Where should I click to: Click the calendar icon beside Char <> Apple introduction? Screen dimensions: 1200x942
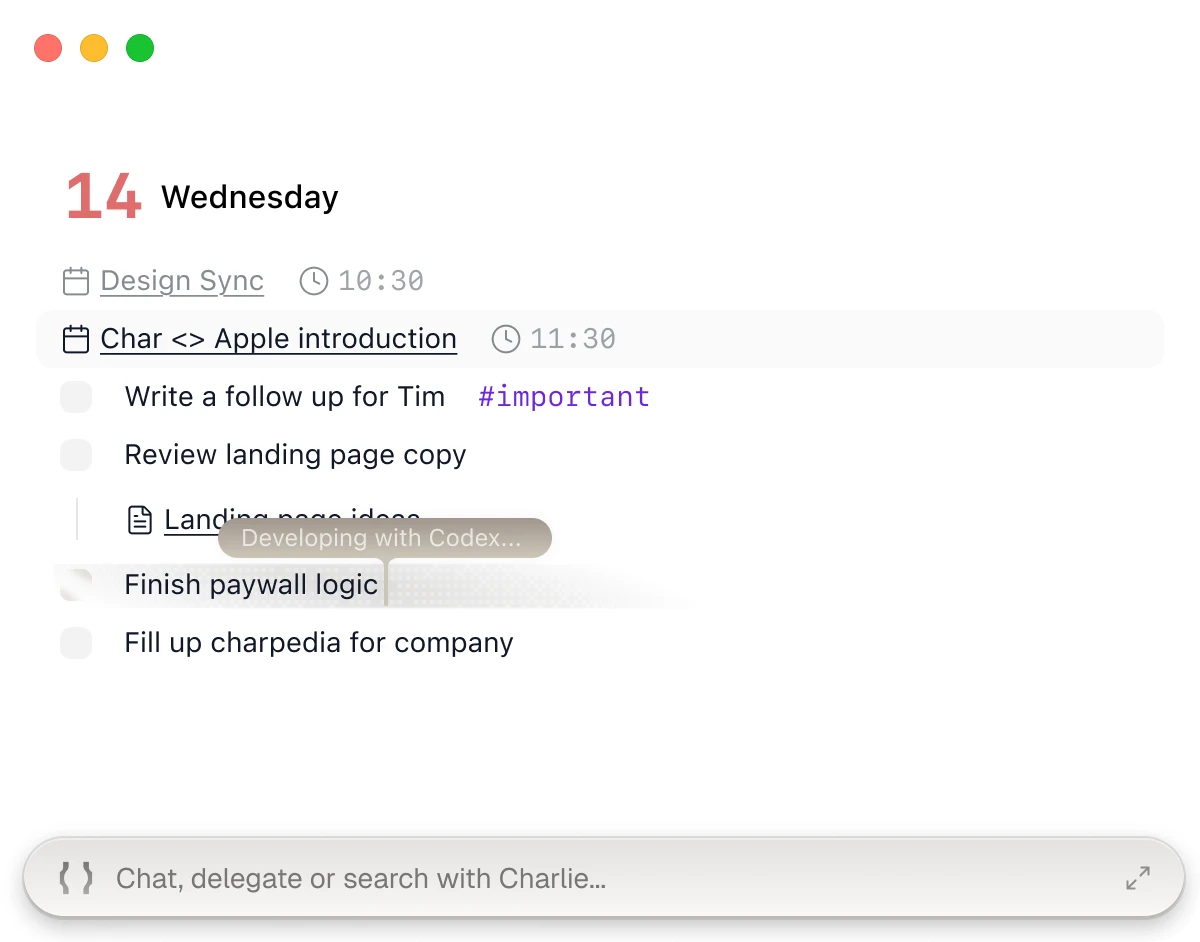point(76,339)
